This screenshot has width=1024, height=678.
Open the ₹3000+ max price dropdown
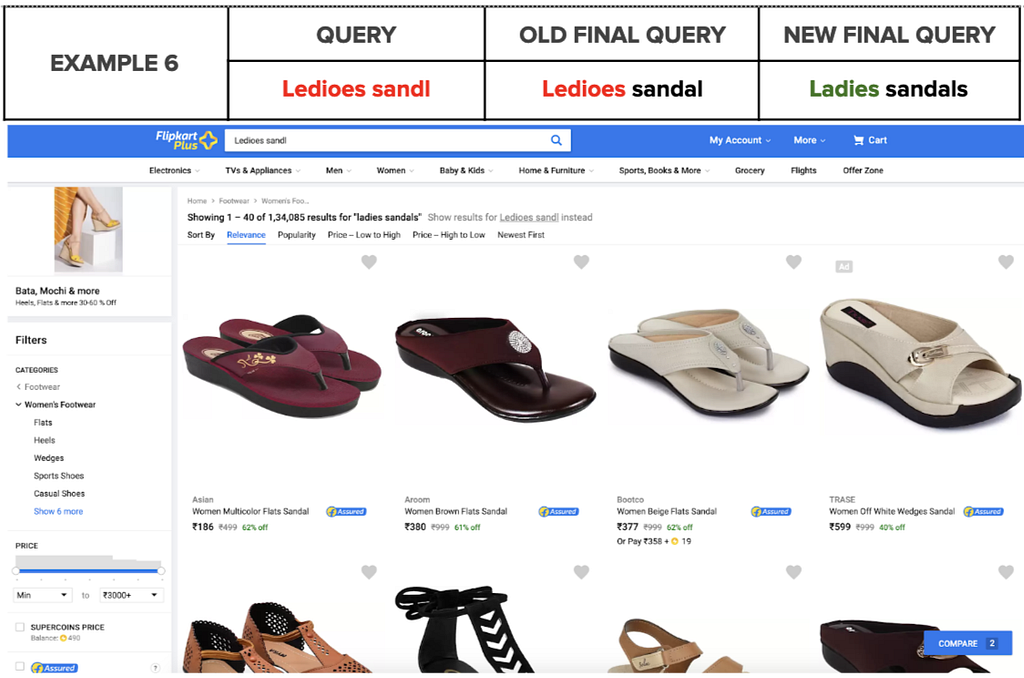point(131,595)
